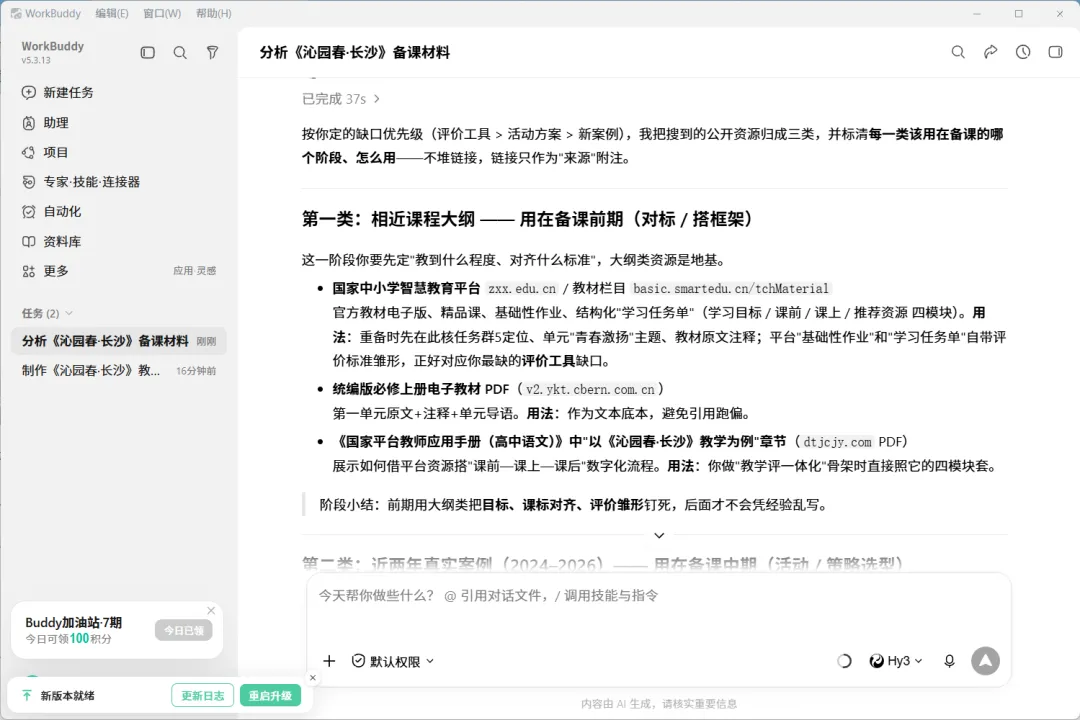Image resolution: width=1080 pixels, height=720 pixels.
Task: Collapse the 任务 (2) list
Action: click(69, 313)
